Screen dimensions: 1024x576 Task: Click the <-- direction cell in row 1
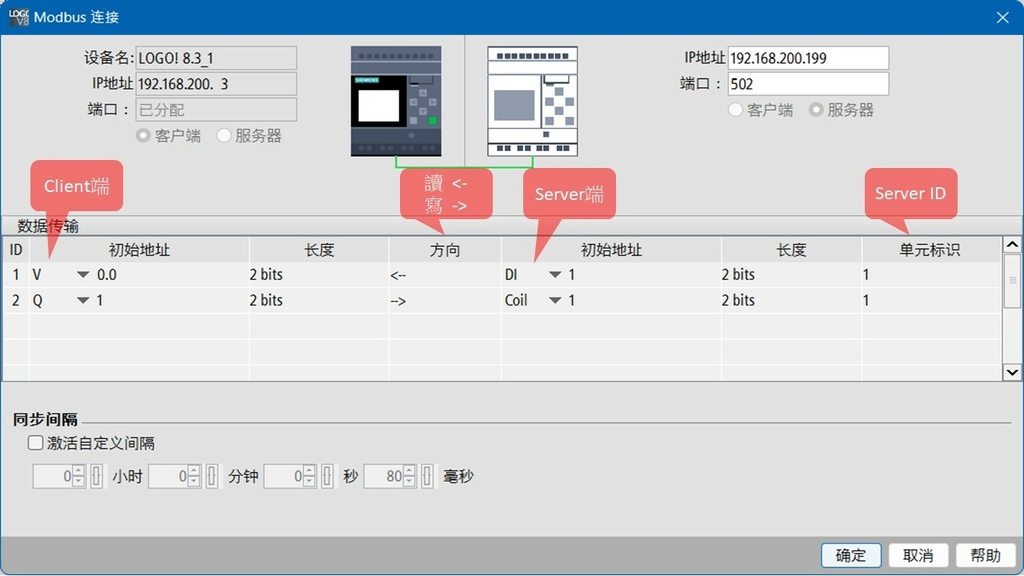coord(445,275)
